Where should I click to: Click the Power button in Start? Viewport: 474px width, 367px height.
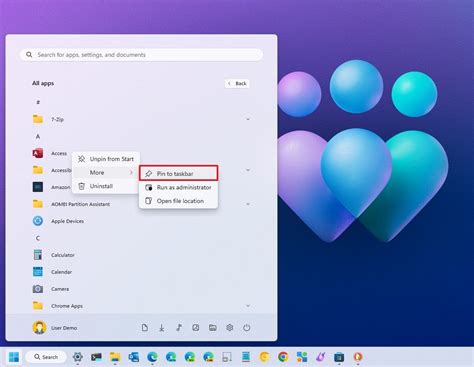[247, 328]
